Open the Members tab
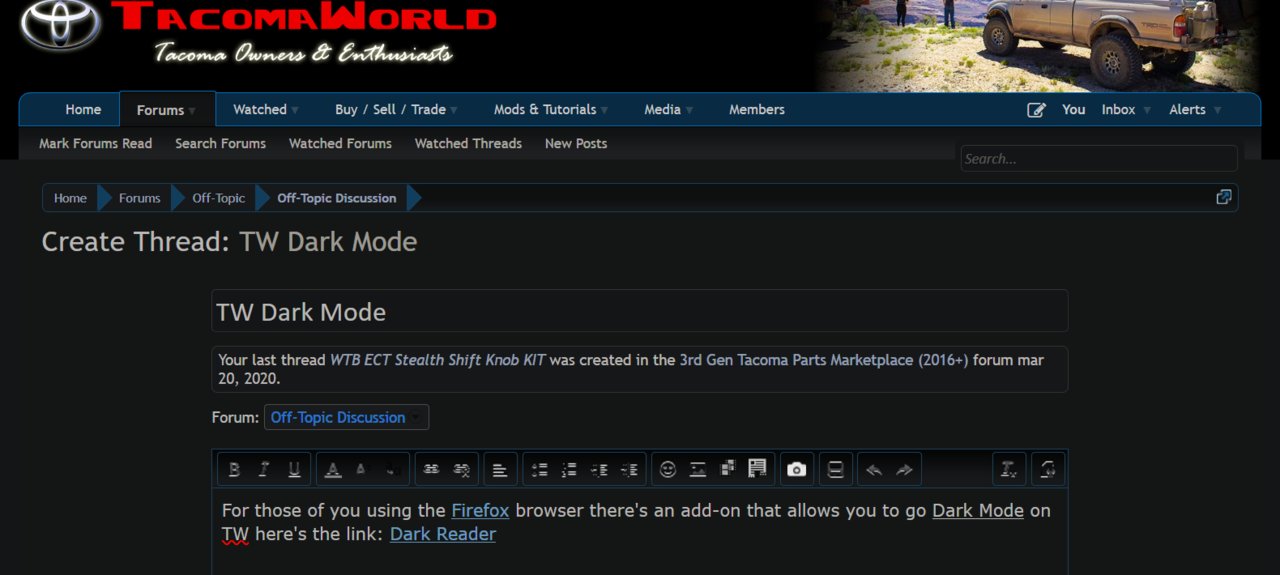1280x575 pixels. click(757, 109)
